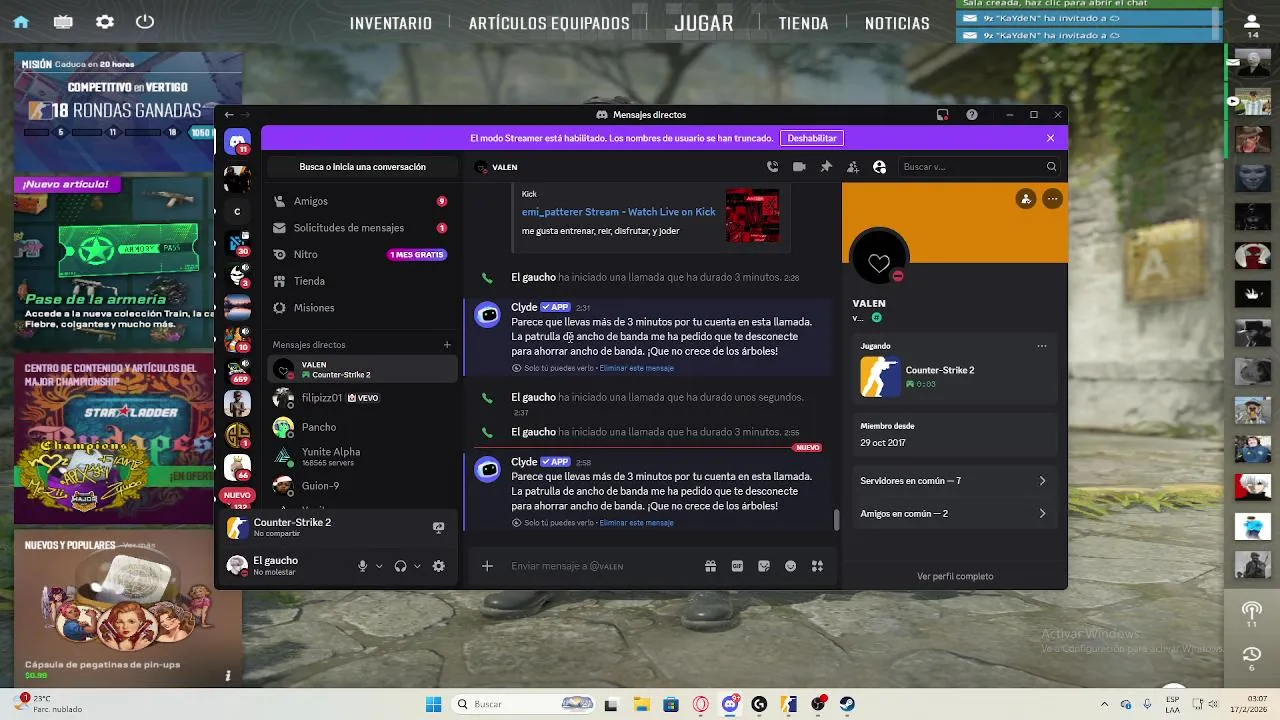Viewport: 1280px width, 720px height.
Task: Open Counter-Strike 2 activity more options
Action: tap(1042, 346)
